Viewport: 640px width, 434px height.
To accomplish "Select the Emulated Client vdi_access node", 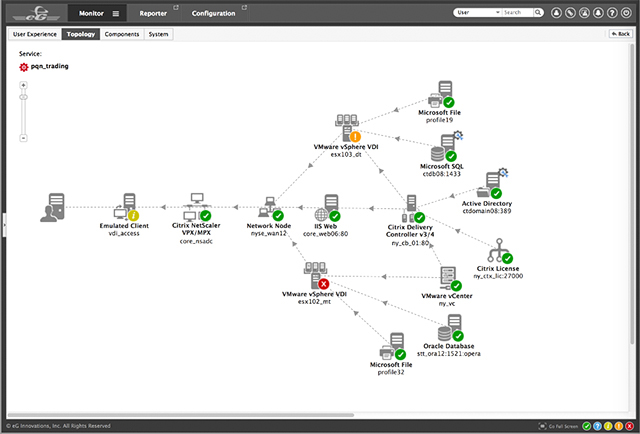I will tap(127, 207).
